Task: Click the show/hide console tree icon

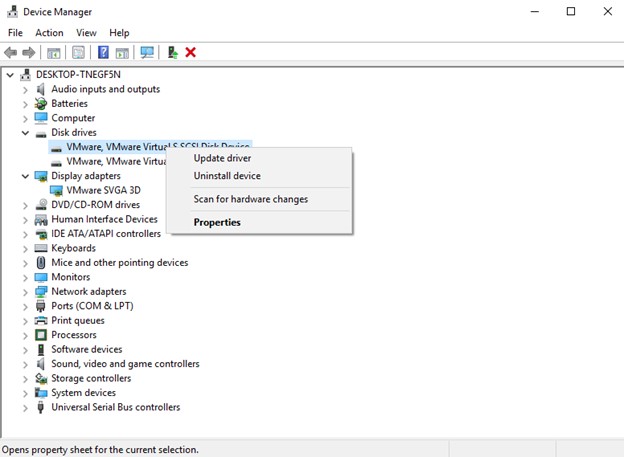Action: 54,52
